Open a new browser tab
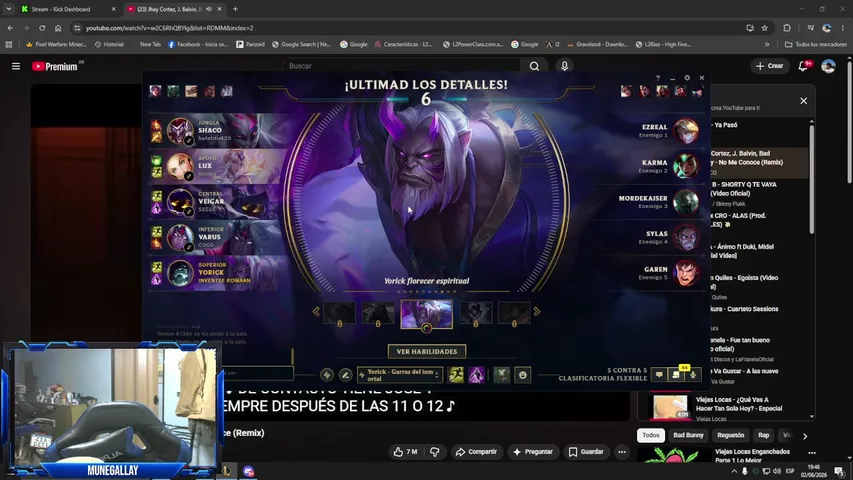 pyautogui.click(x=235, y=9)
